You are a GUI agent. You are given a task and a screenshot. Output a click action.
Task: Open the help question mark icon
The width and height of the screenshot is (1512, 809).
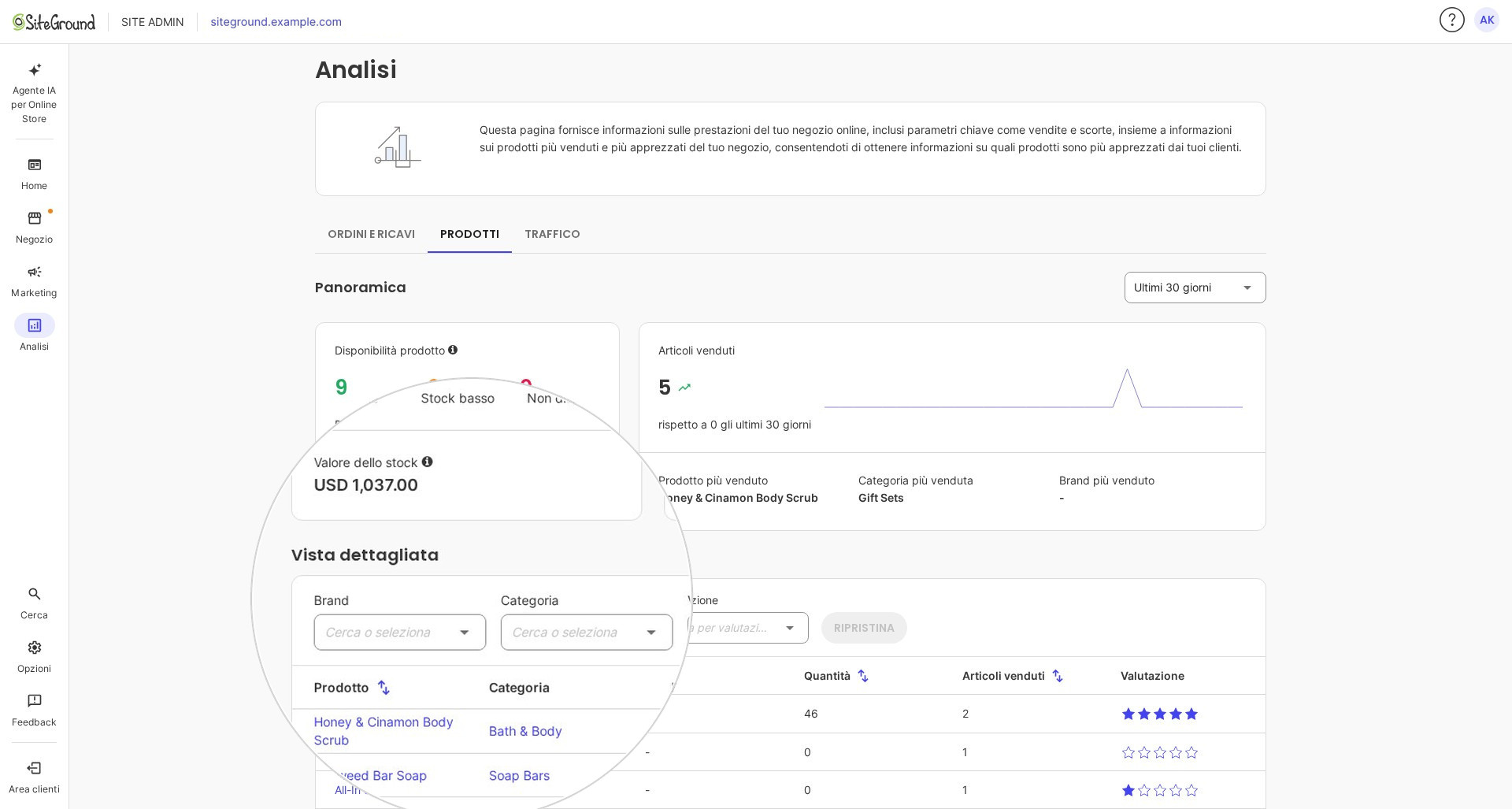point(1451,20)
